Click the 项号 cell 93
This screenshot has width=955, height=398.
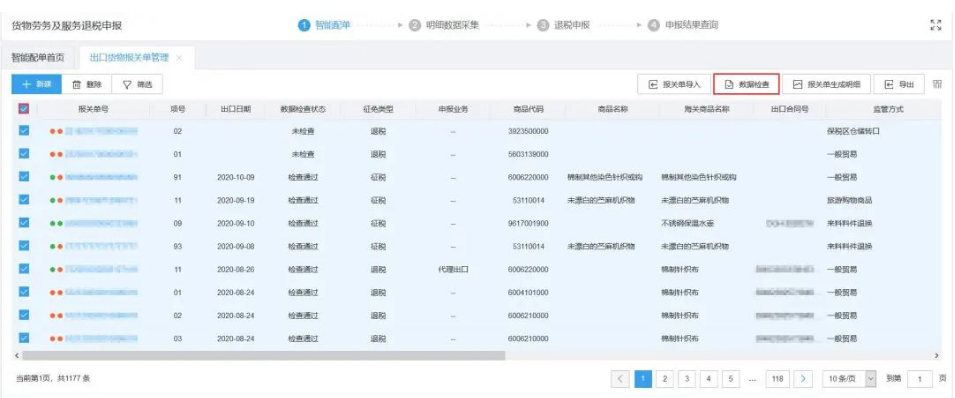tap(177, 246)
